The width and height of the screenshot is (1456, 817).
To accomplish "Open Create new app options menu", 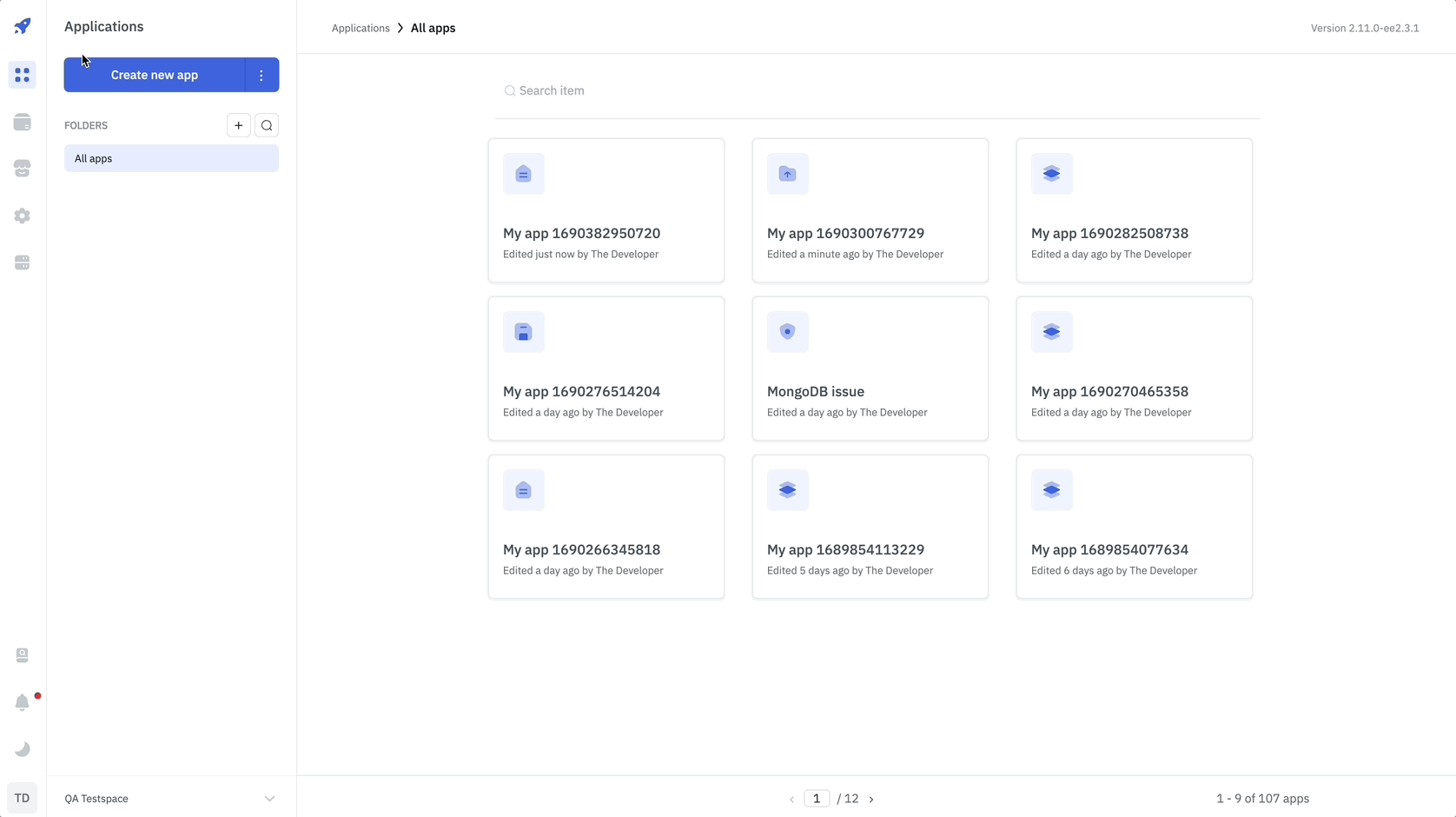I will pyautogui.click(x=261, y=75).
